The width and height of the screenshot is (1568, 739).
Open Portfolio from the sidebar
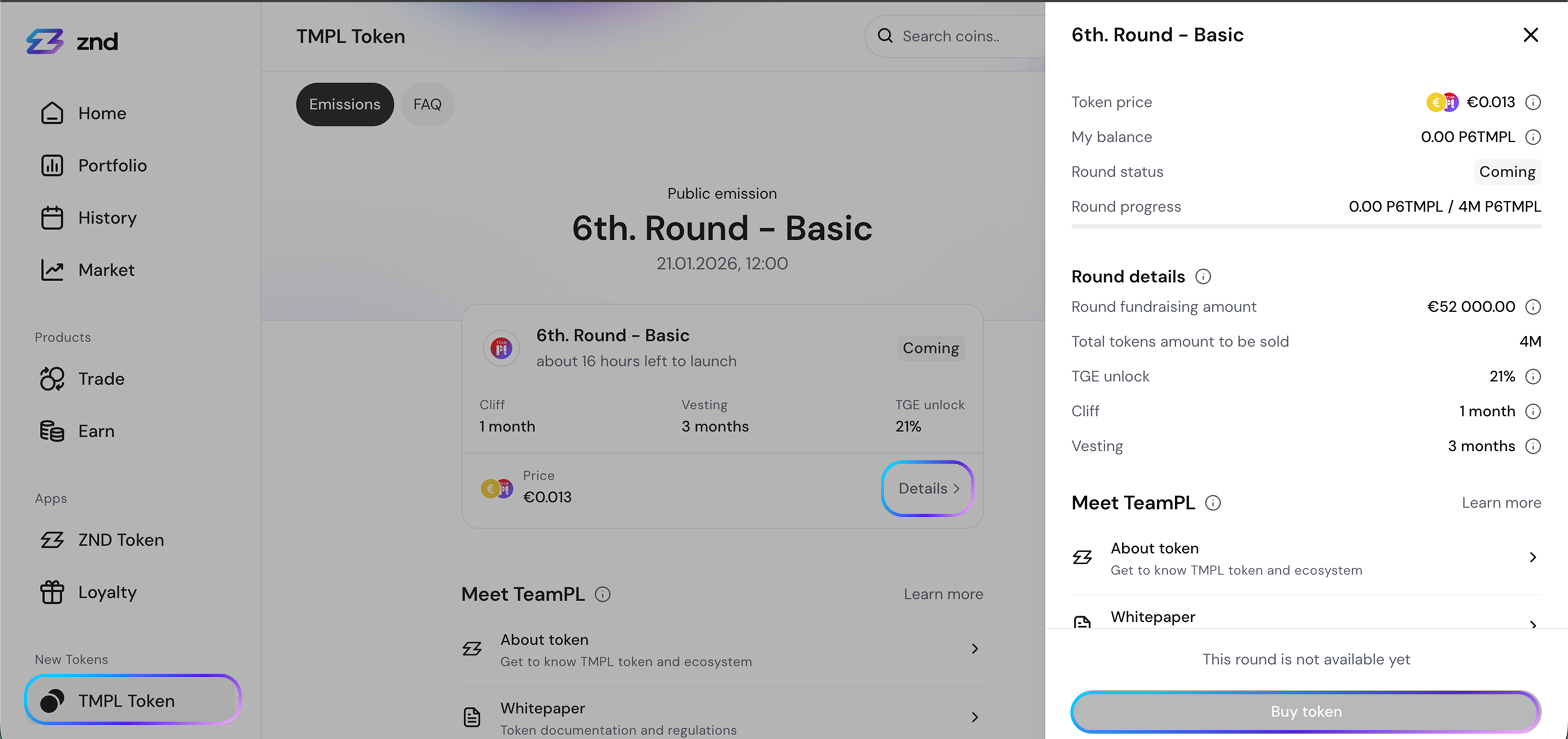(112, 165)
